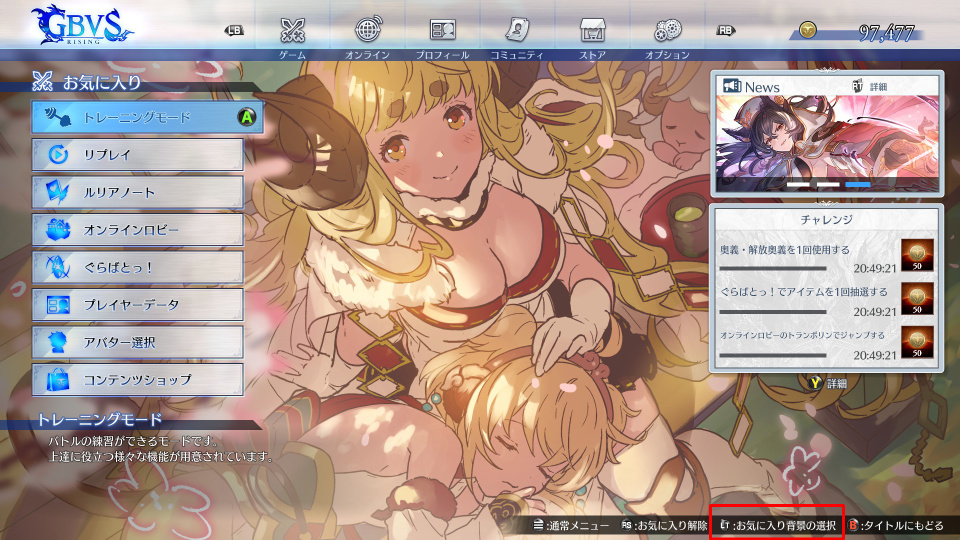This screenshot has height=540, width=960.
Task: Open the コミュニティ community icon
Action: [517, 30]
